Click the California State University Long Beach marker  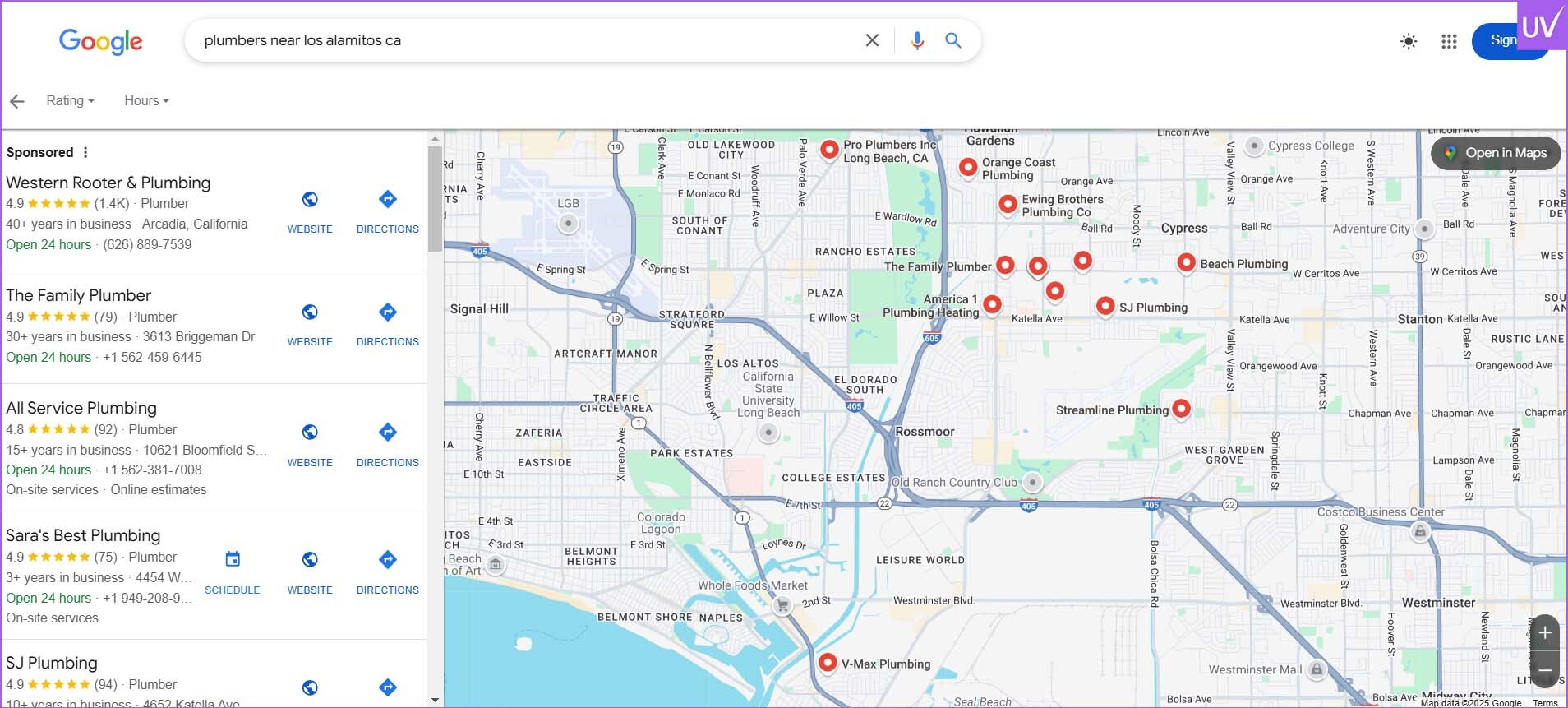768,433
